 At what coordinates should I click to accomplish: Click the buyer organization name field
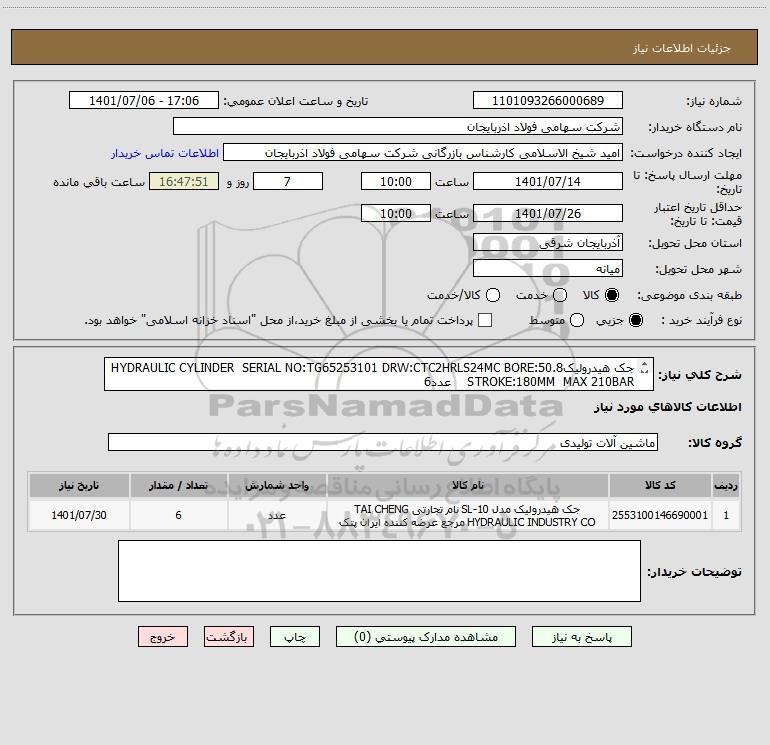click(398, 126)
